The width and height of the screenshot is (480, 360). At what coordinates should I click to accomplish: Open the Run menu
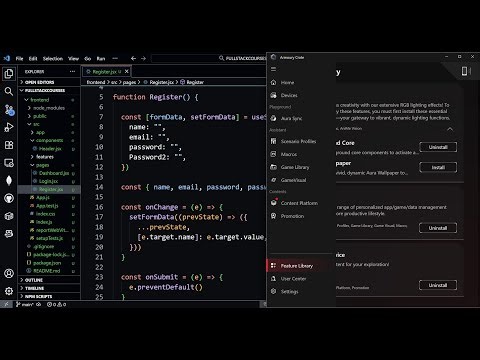pyautogui.click(x=101, y=59)
